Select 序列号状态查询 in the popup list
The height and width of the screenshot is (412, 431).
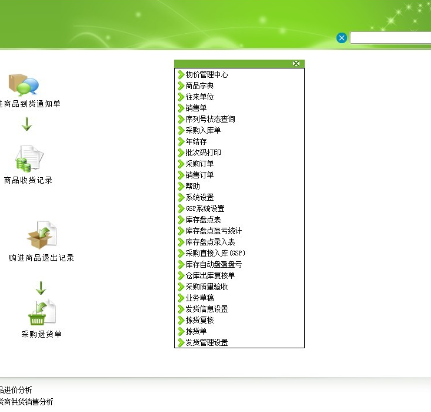(x=210, y=119)
